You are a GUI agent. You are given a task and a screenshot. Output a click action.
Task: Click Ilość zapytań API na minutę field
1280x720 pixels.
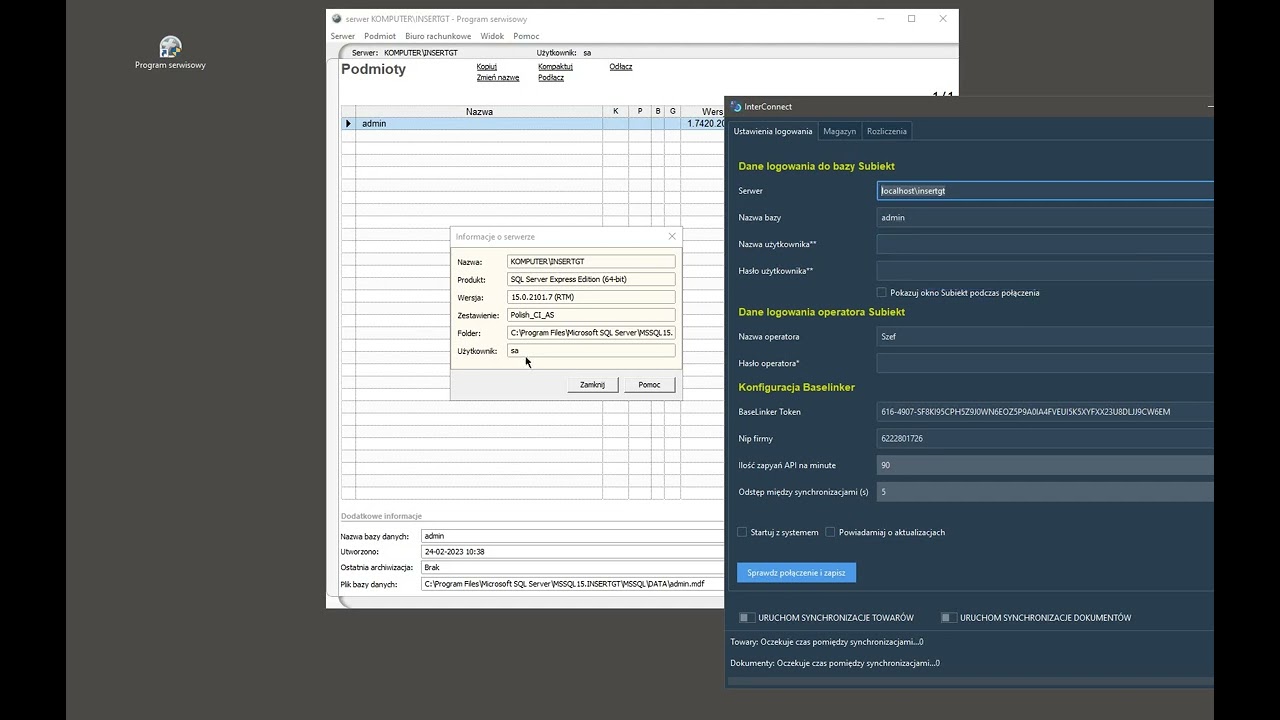pyautogui.click(x=1045, y=465)
